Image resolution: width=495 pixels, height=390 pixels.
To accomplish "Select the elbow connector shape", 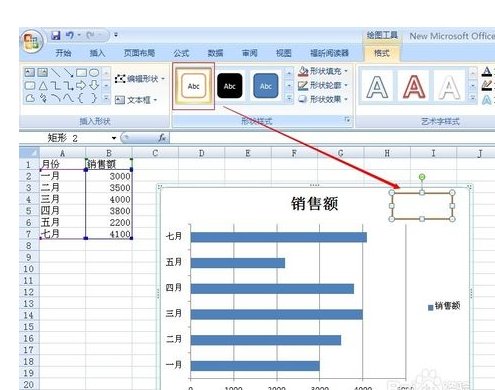I will [x=56, y=85].
